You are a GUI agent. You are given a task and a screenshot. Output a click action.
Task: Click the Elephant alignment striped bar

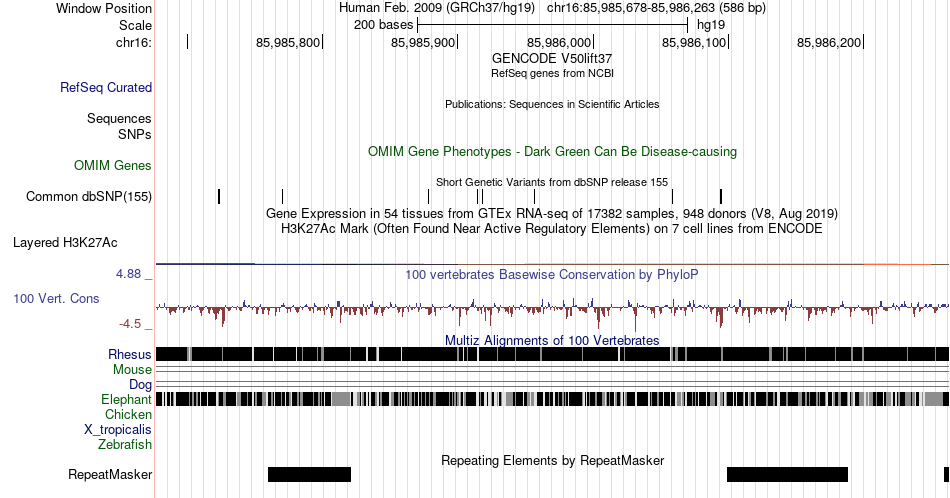(x=552, y=399)
